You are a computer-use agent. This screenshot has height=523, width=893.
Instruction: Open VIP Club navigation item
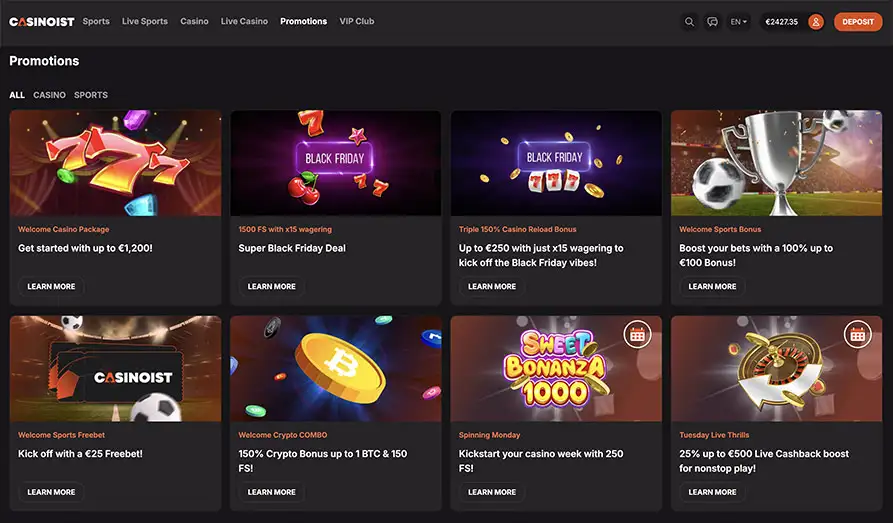357,21
